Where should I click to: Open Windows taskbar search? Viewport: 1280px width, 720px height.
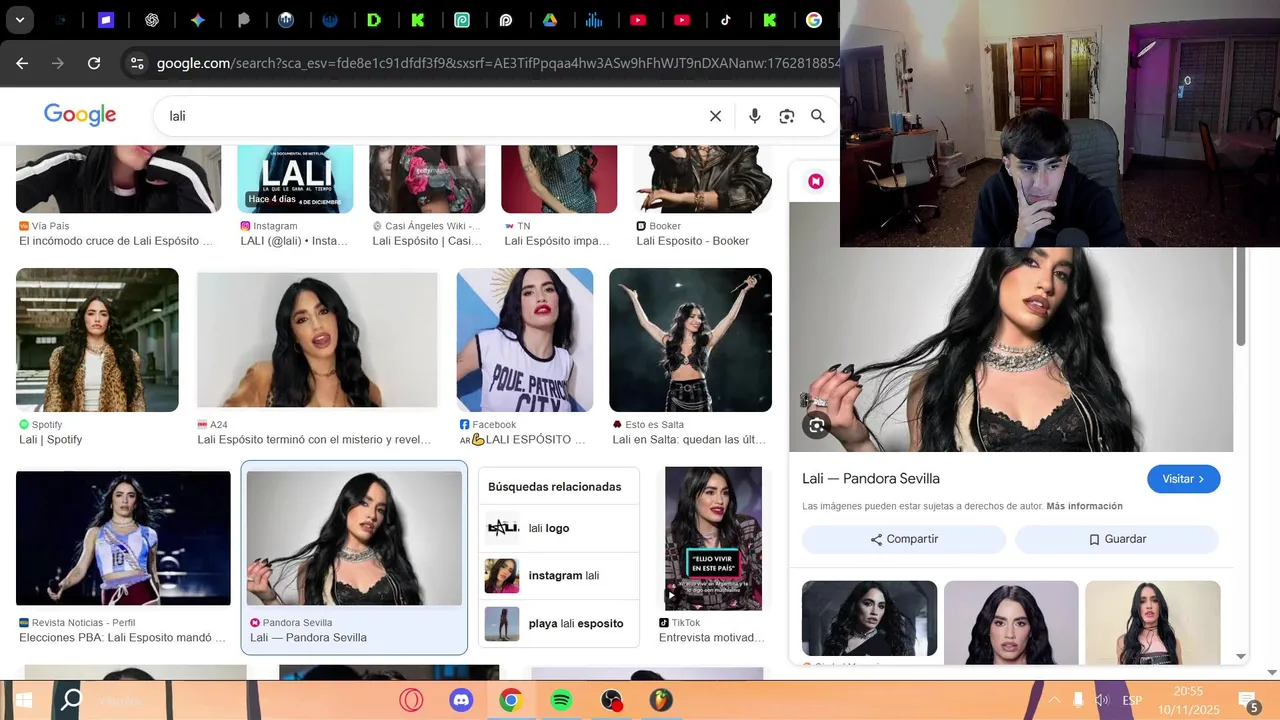pyautogui.click(x=72, y=700)
